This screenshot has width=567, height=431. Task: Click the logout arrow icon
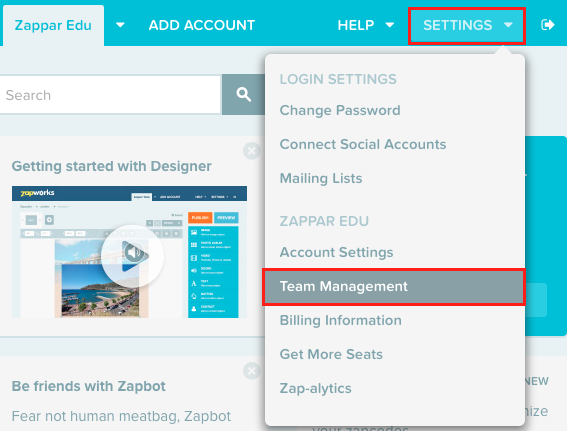(547, 25)
